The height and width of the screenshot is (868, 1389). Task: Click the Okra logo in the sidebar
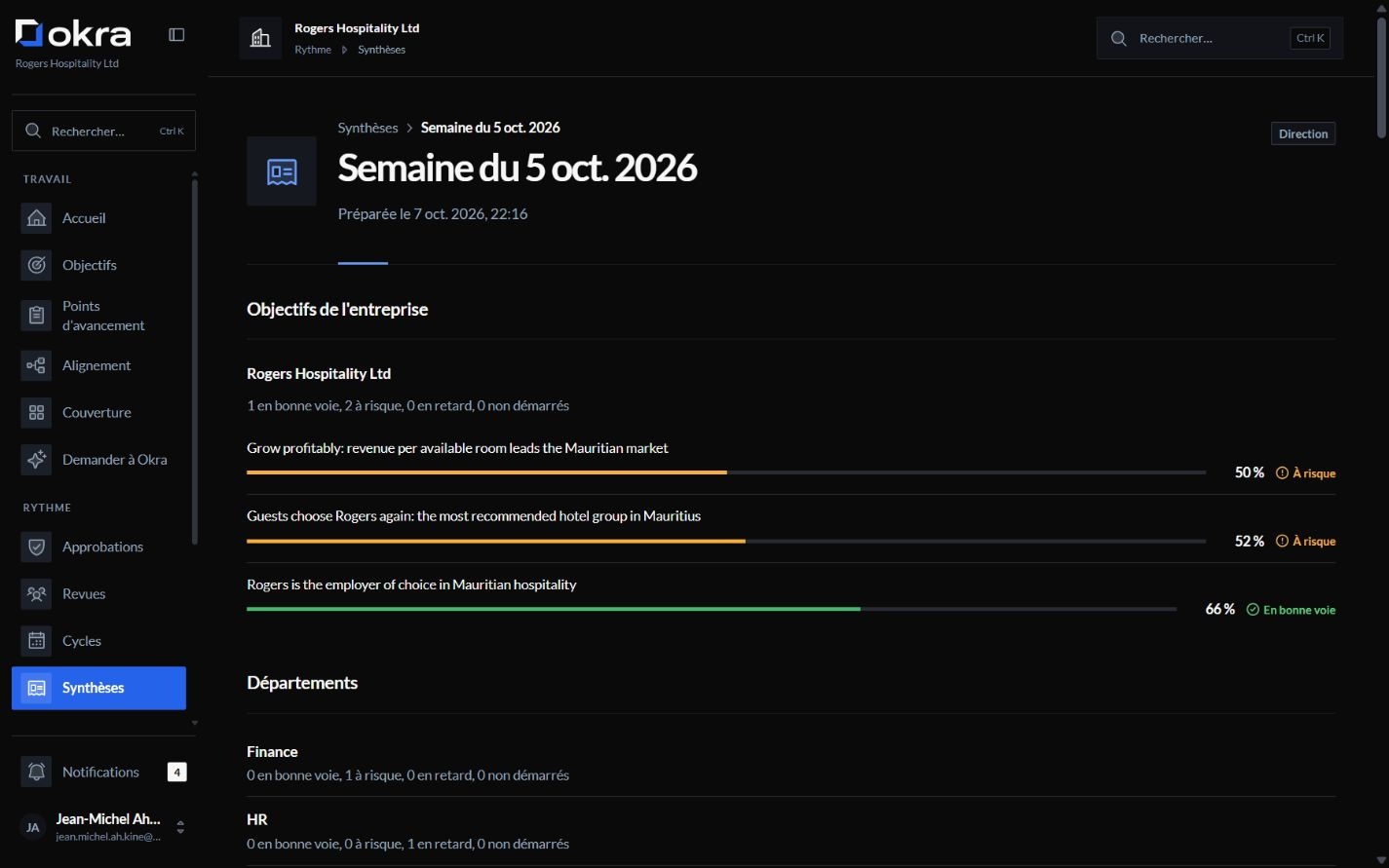point(73,34)
